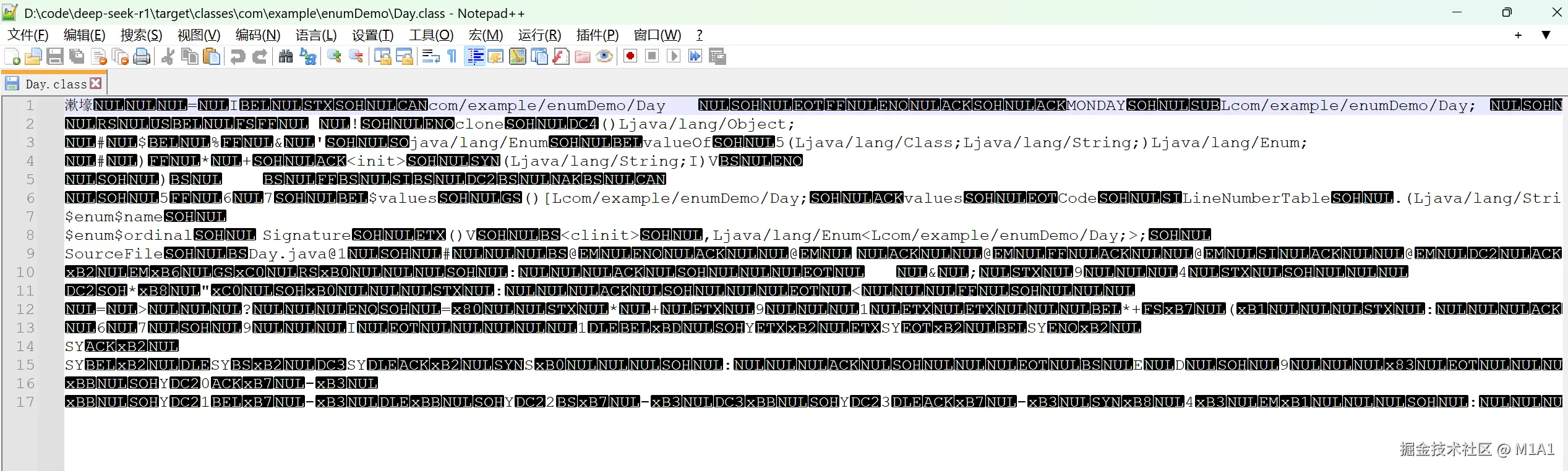Open the 文件(F) menu
Screen dimensions: 1568x471
point(28,35)
